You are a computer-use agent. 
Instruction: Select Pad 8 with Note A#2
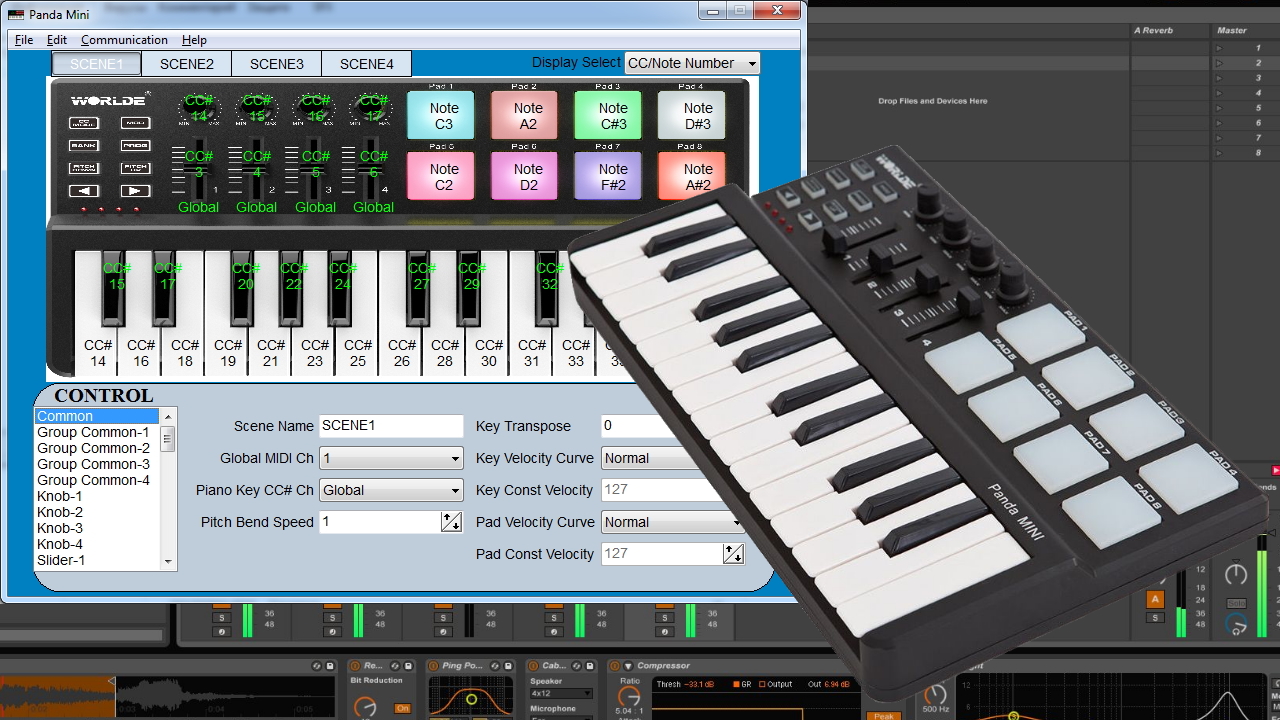(692, 176)
